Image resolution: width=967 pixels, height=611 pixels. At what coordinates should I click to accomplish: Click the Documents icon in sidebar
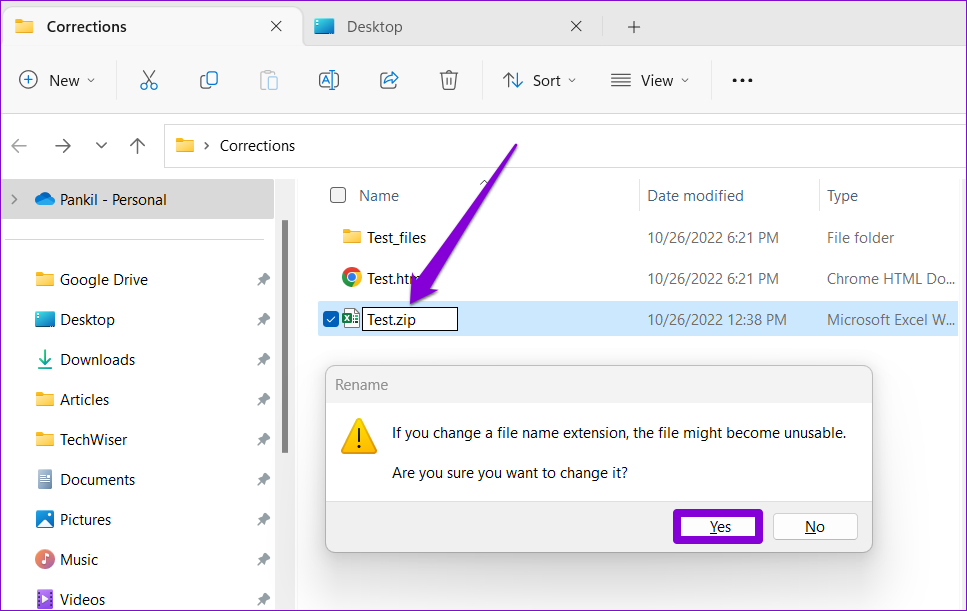tap(44, 479)
